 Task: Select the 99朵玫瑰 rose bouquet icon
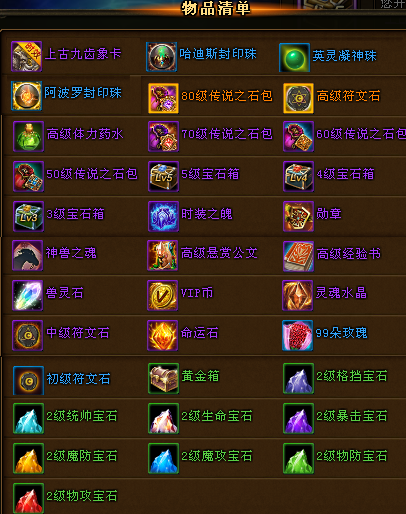[x=298, y=336]
